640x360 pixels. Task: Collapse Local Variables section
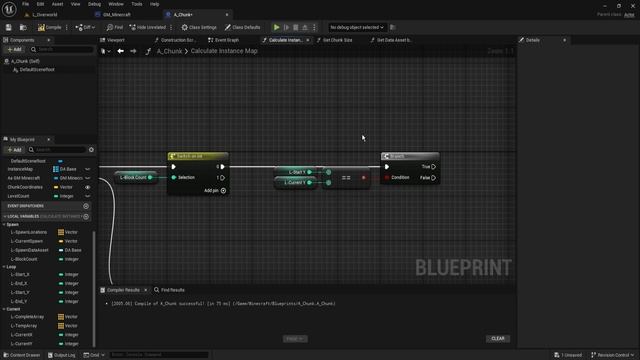5,217
